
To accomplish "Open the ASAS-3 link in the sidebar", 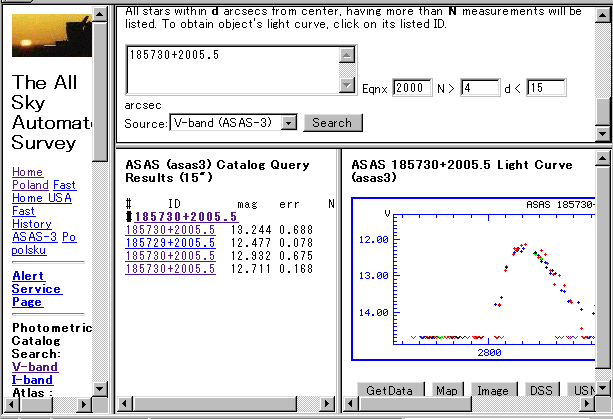I will [34, 237].
